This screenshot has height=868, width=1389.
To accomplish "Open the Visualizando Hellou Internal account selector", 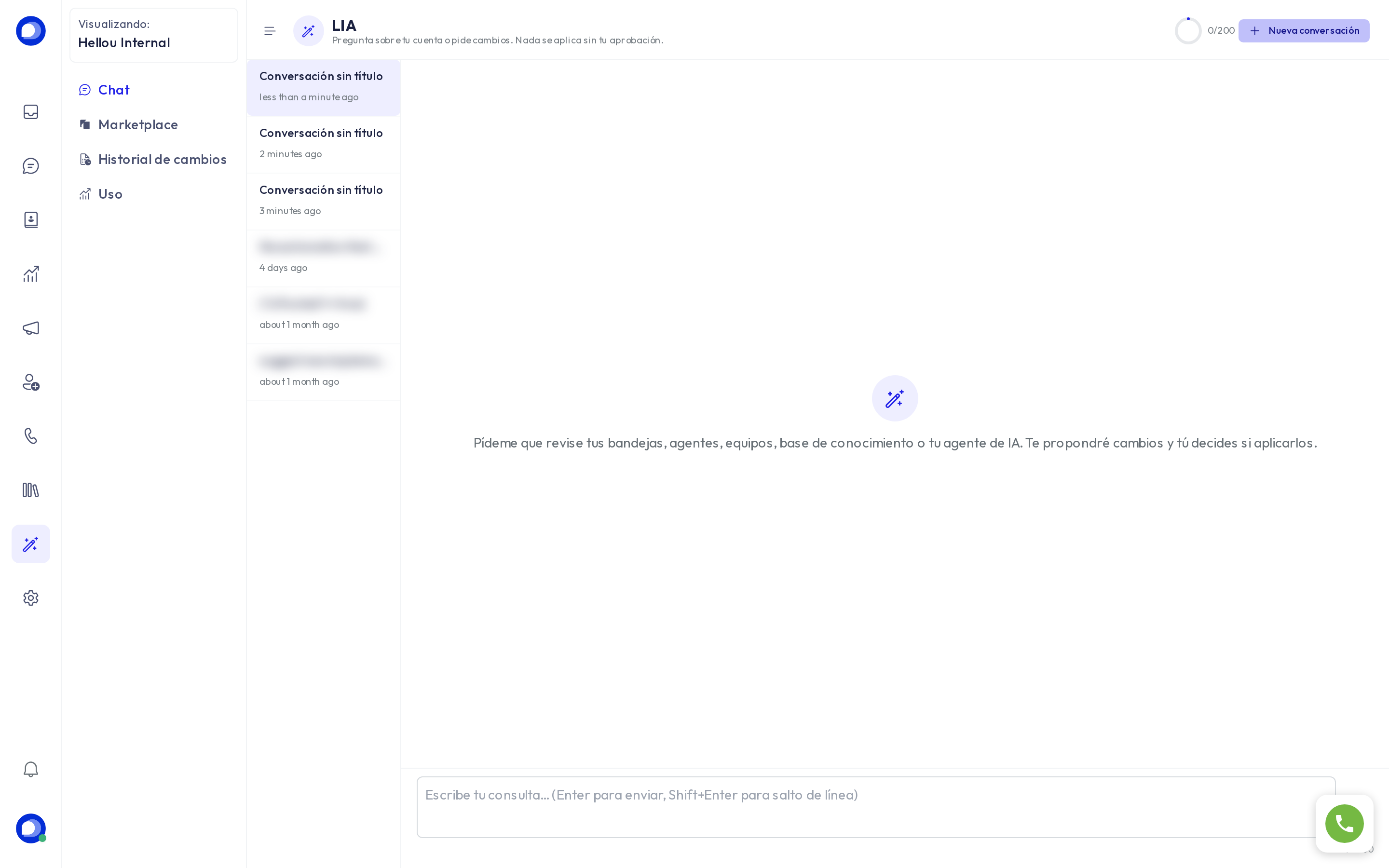I will pos(154,35).
